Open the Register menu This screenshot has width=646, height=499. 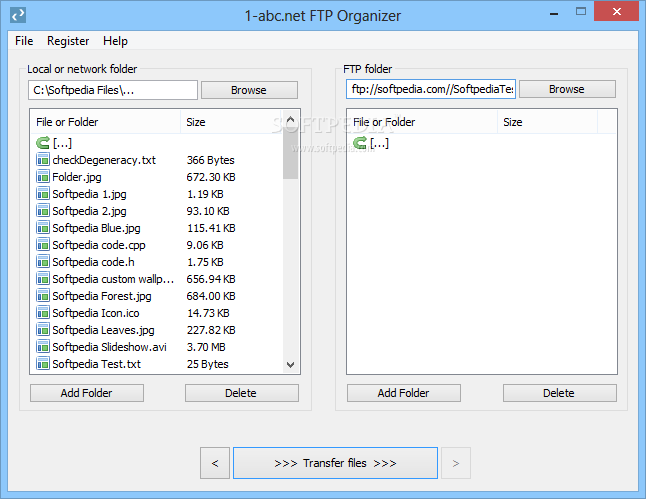tap(68, 41)
